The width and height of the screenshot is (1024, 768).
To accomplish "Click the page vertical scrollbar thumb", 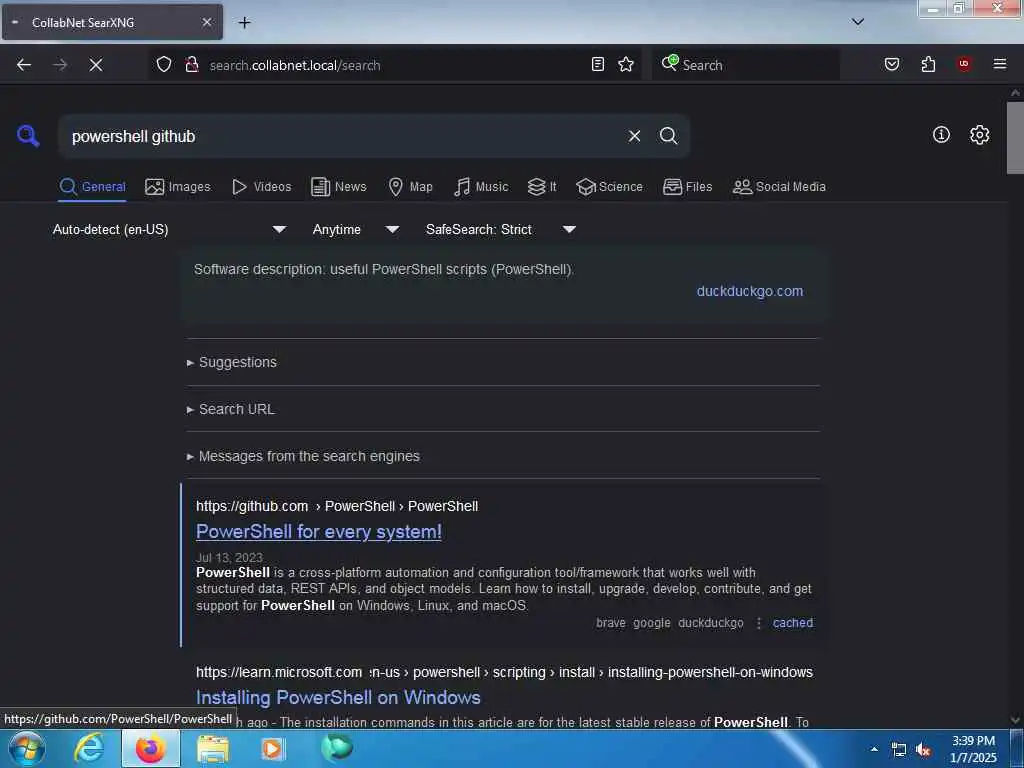I will (x=1015, y=137).
